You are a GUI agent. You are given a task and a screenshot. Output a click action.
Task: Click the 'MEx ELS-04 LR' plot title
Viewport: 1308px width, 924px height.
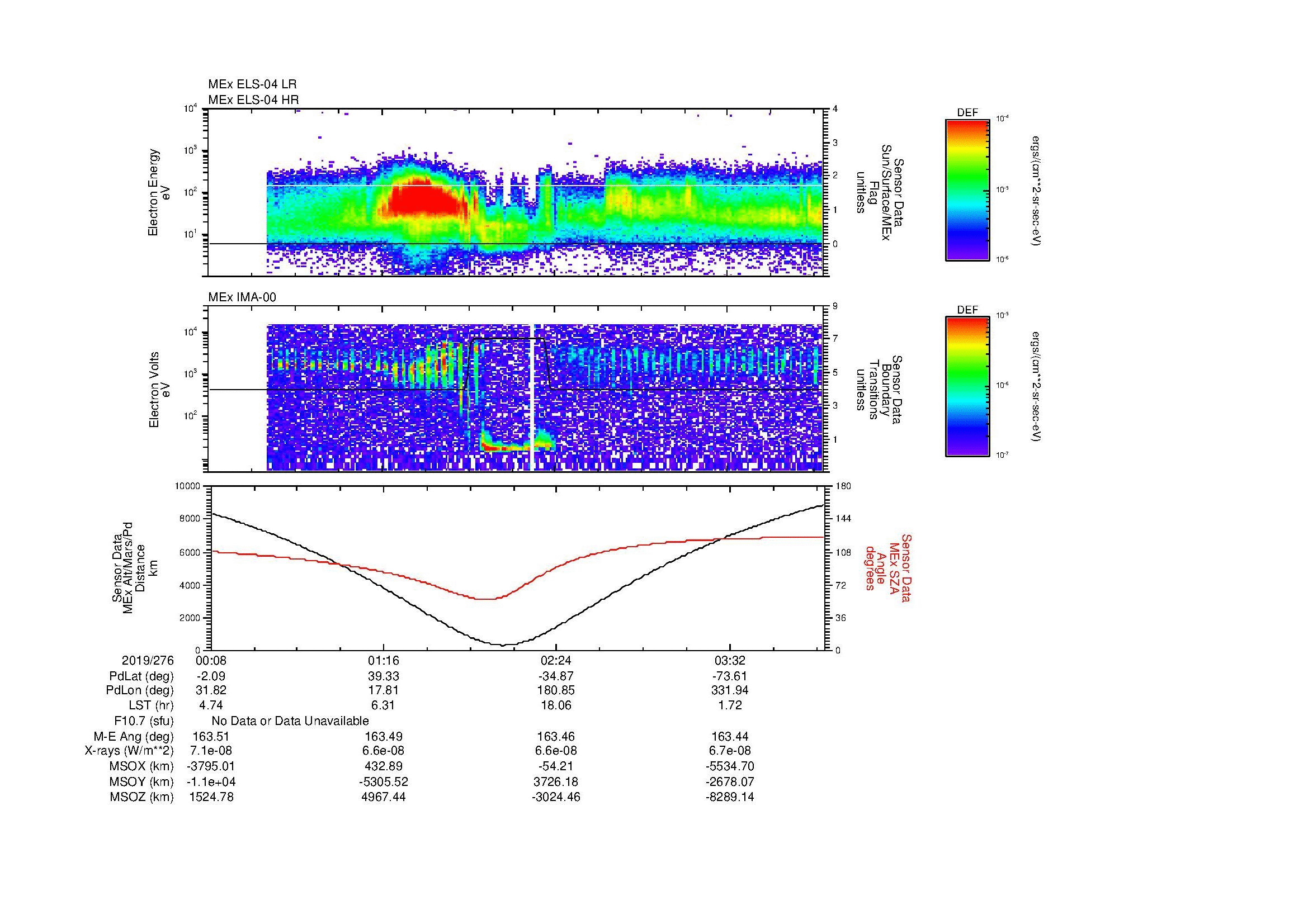click(x=252, y=84)
